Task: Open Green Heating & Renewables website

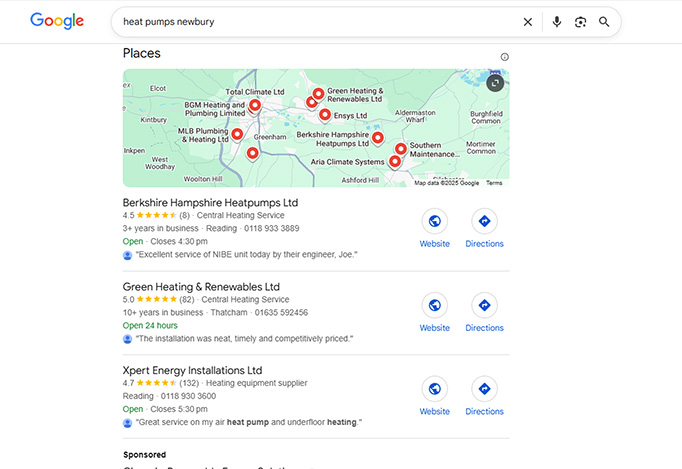Action: (434, 306)
